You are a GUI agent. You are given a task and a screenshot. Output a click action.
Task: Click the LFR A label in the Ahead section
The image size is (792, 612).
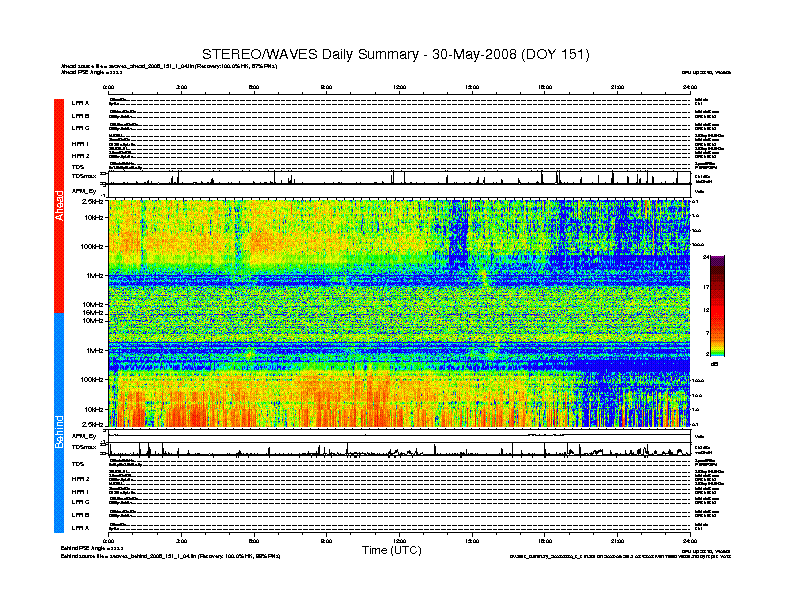click(80, 103)
